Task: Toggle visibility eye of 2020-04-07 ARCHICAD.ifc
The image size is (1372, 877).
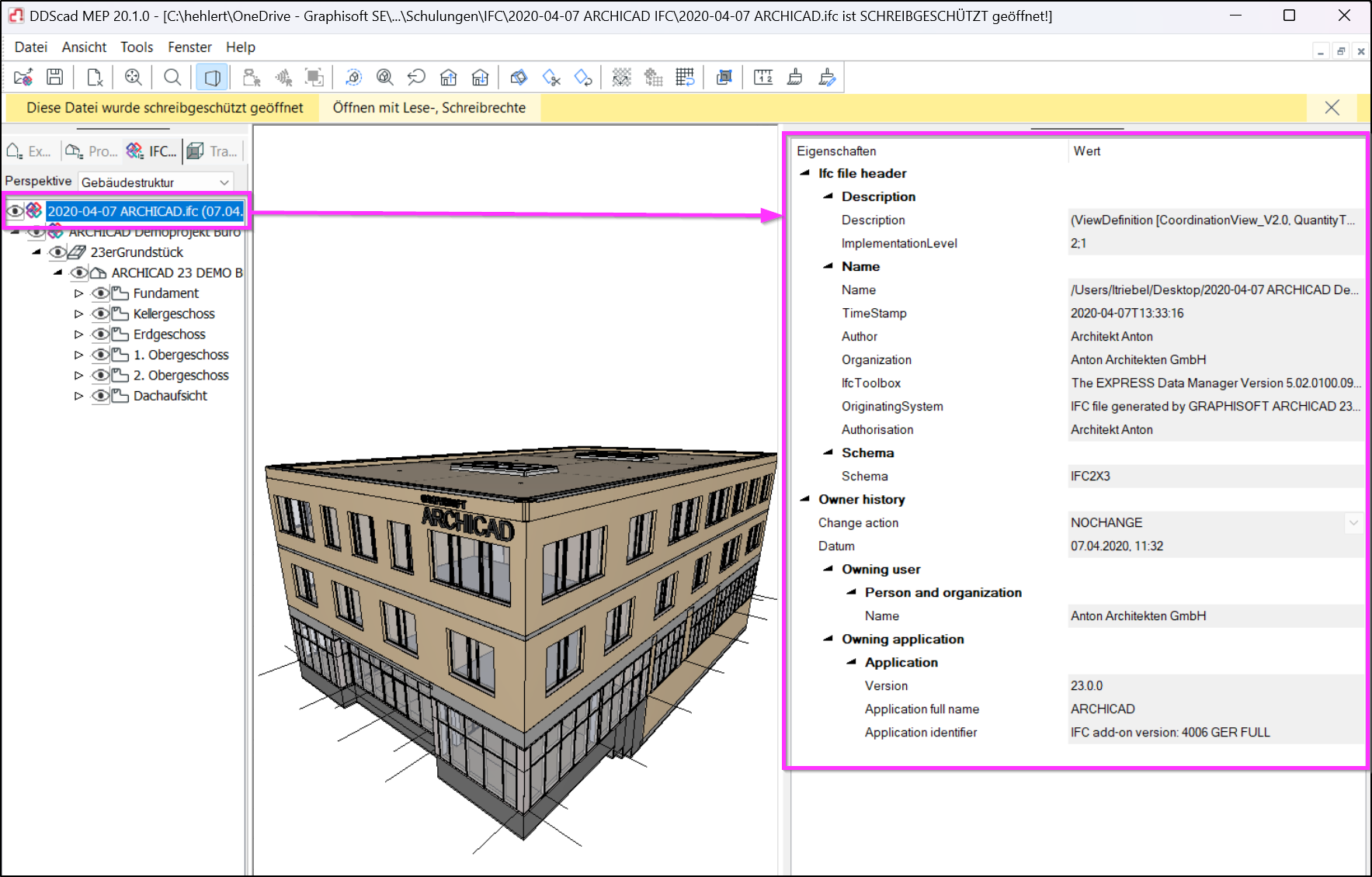Action: (x=15, y=210)
